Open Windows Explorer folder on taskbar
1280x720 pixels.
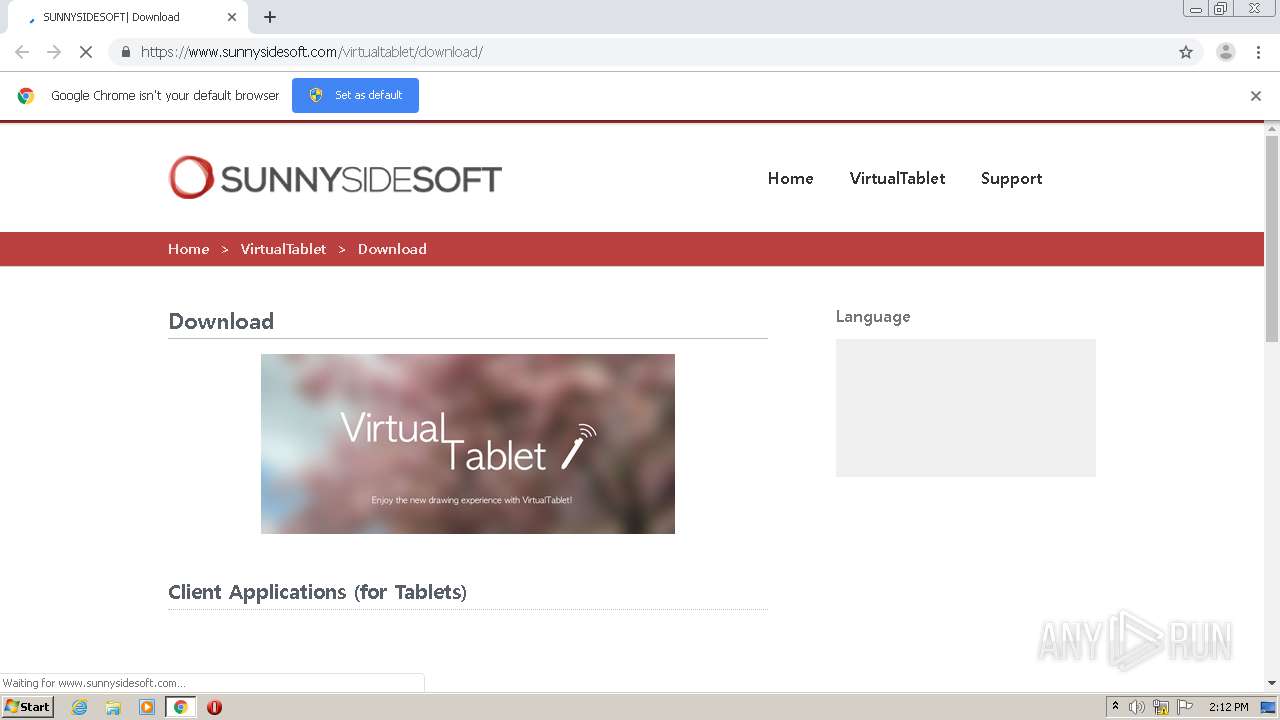point(113,707)
